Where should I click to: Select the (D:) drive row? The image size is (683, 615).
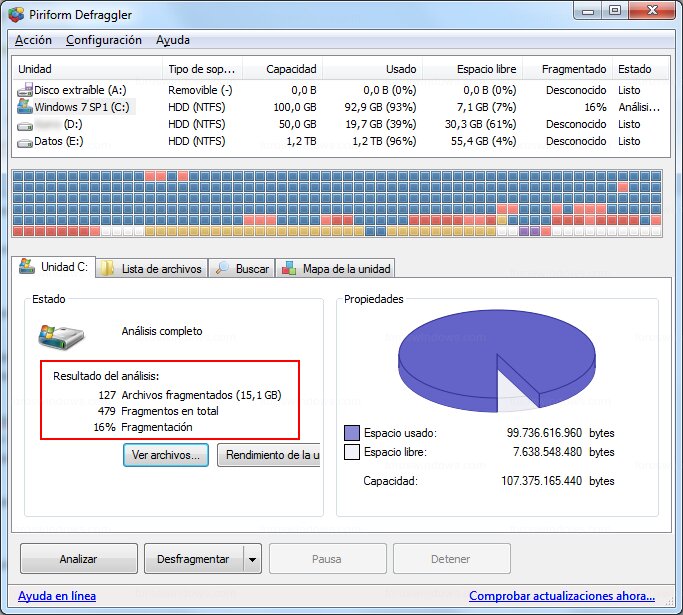pos(341,124)
